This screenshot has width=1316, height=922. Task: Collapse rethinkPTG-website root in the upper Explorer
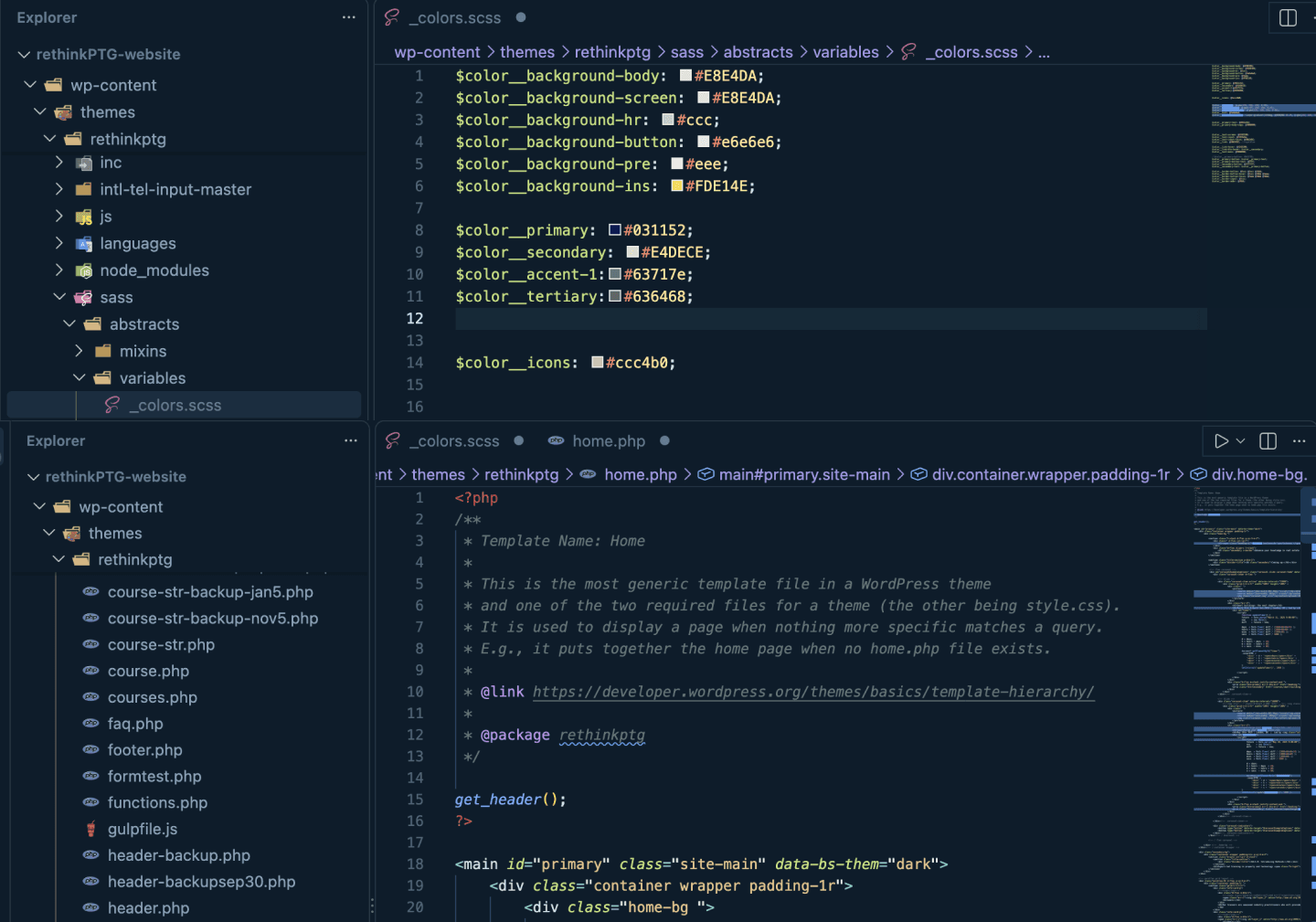click(24, 55)
